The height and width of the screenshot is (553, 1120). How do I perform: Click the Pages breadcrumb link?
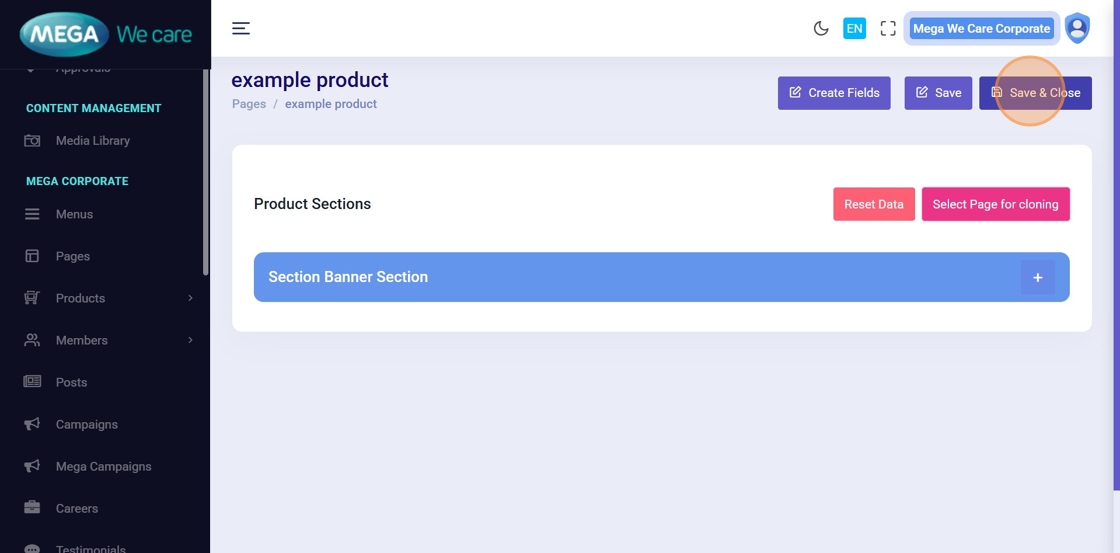point(249,104)
